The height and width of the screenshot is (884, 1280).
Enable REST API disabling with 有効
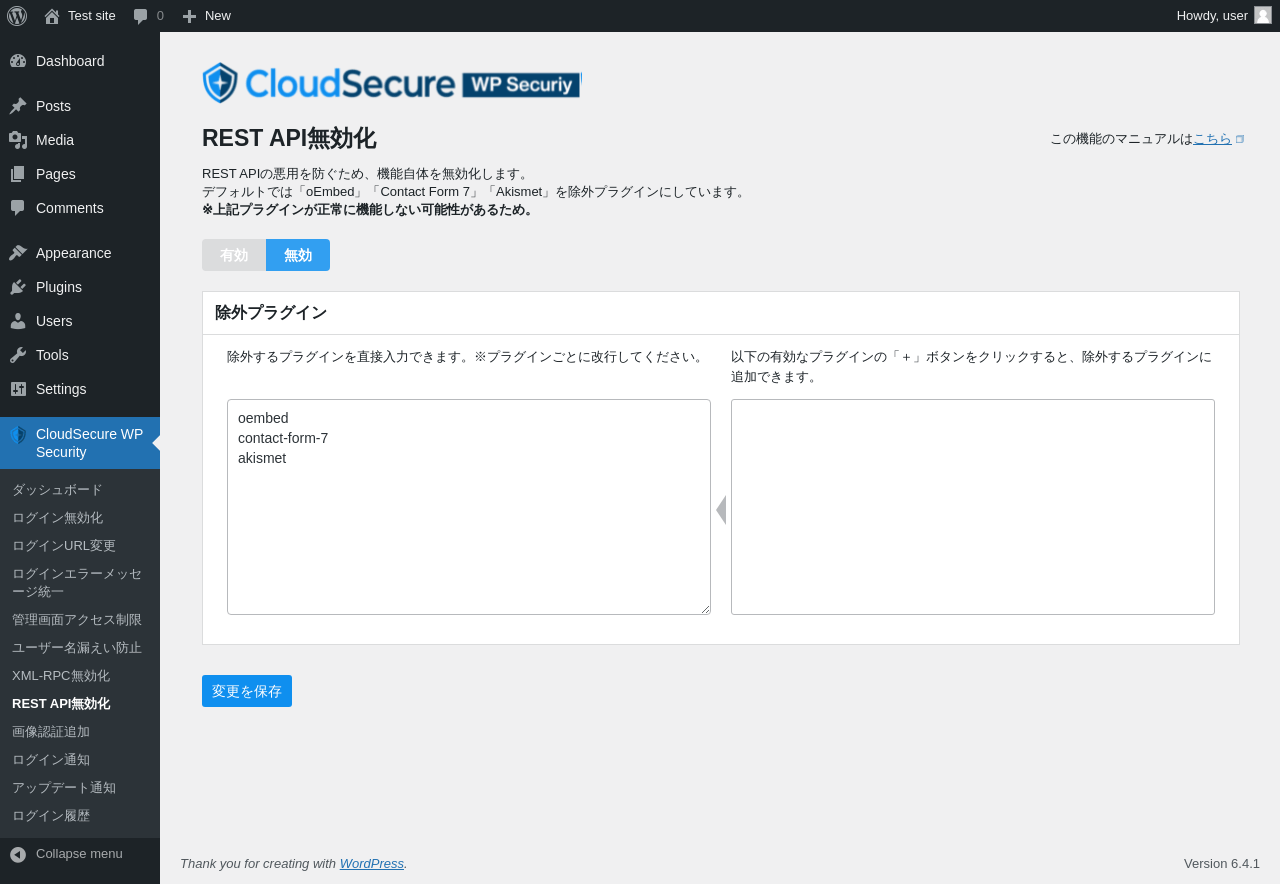coord(234,255)
